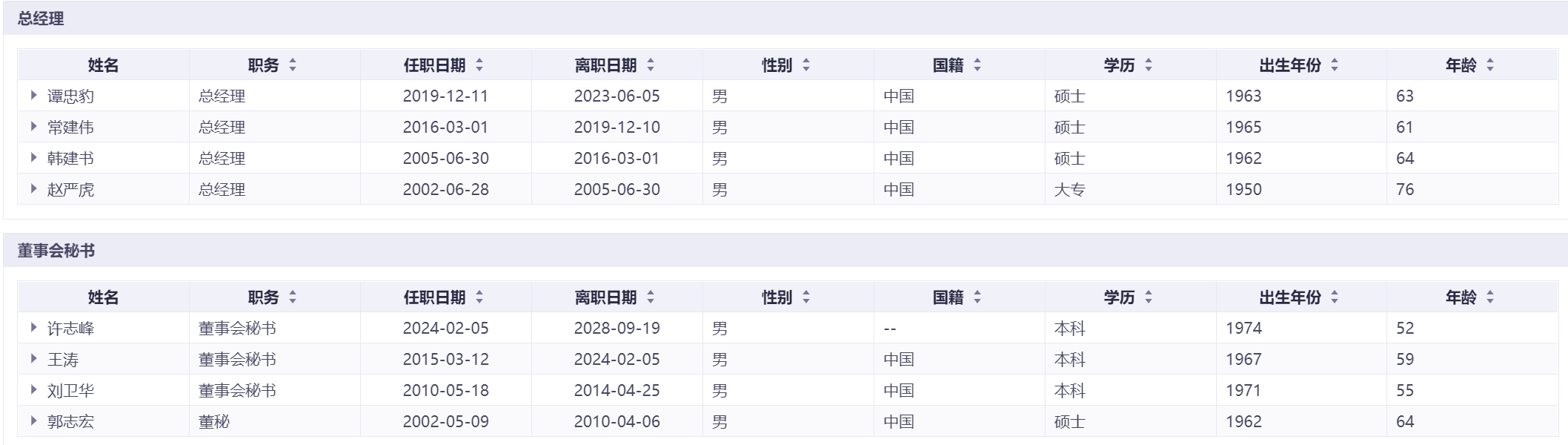The height and width of the screenshot is (445, 1568).
Task: Click the name 王涛
Action: [x=63, y=359]
